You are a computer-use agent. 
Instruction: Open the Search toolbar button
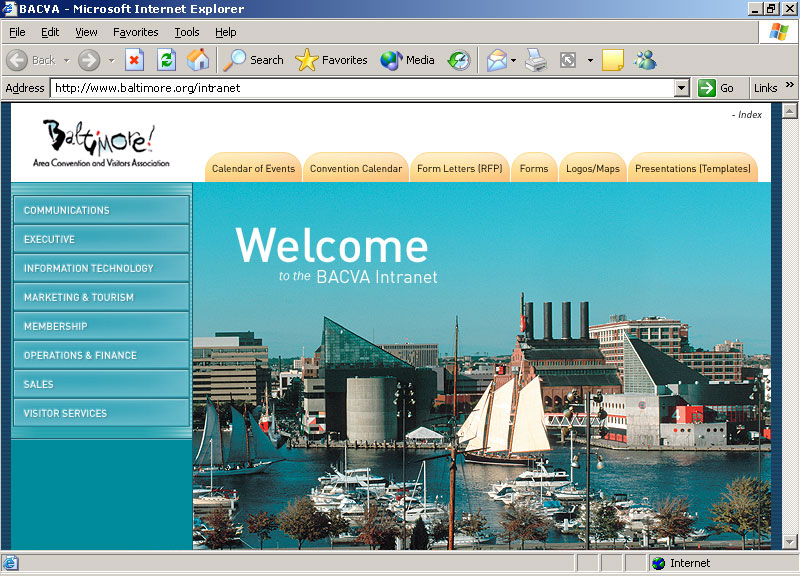point(254,60)
